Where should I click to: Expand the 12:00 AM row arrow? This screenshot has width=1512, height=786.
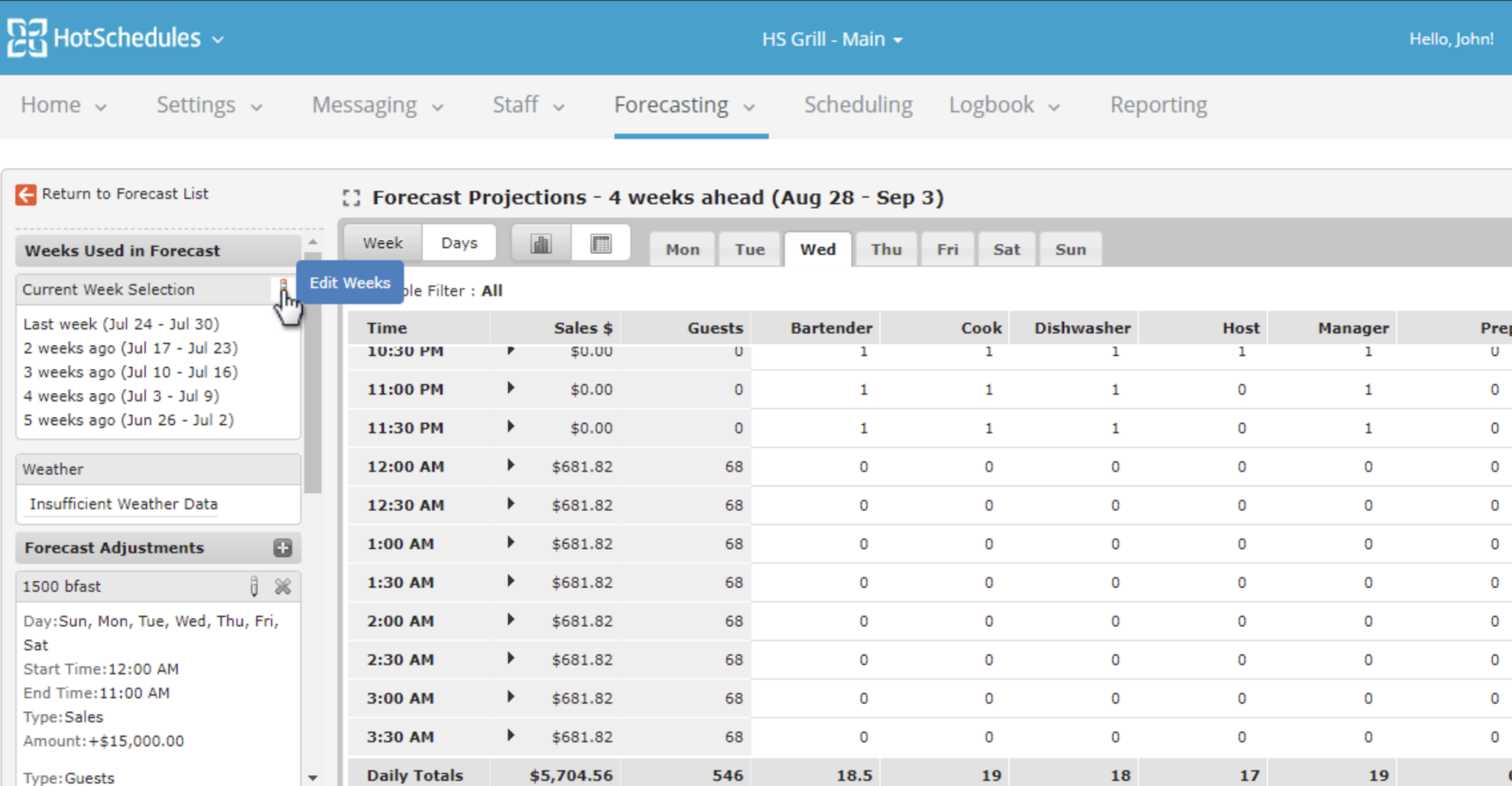[x=510, y=465]
